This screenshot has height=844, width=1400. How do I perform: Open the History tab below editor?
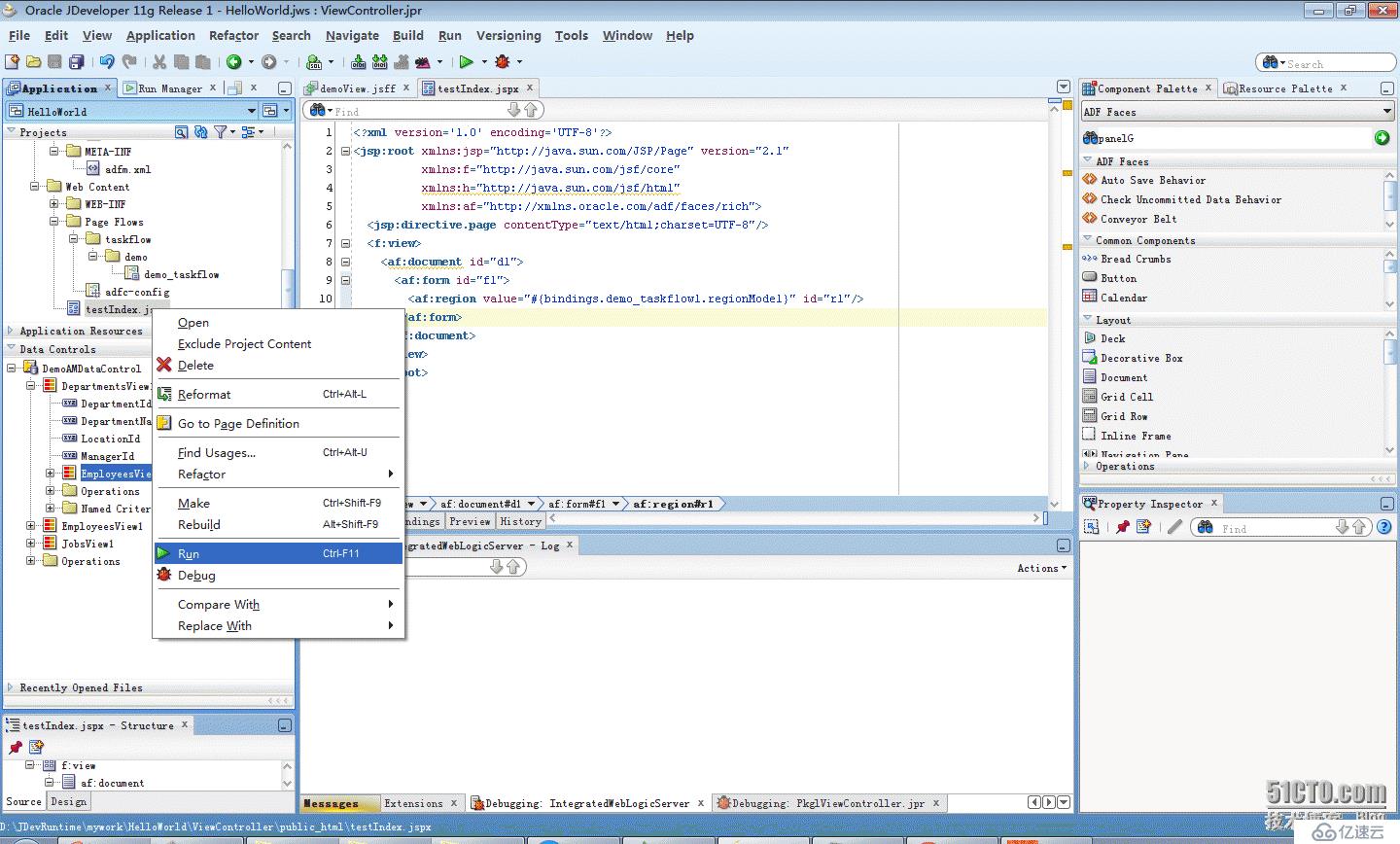(x=520, y=521)
